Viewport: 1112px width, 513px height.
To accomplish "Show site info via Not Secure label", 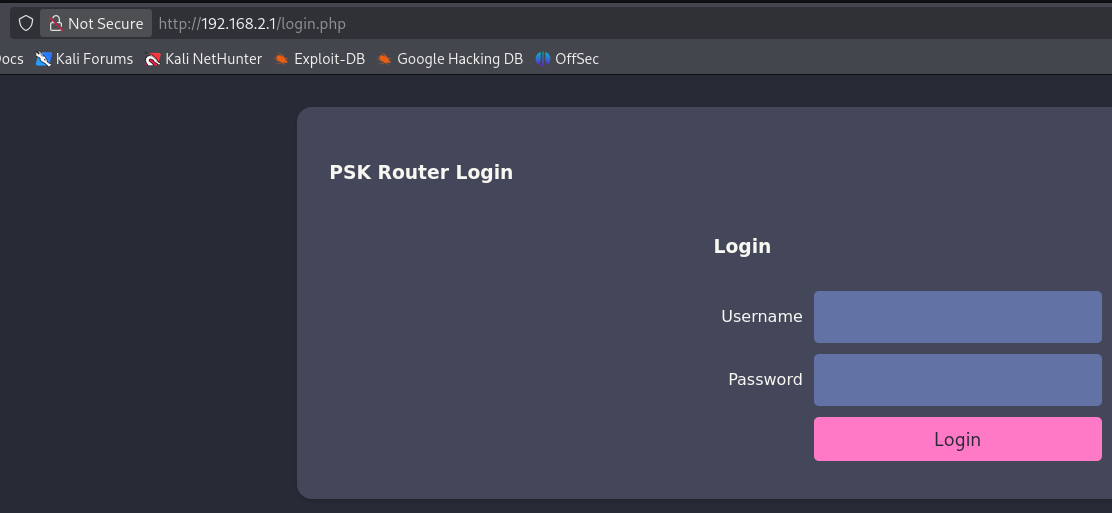I will pyautogui.click(x=106, y=23).
